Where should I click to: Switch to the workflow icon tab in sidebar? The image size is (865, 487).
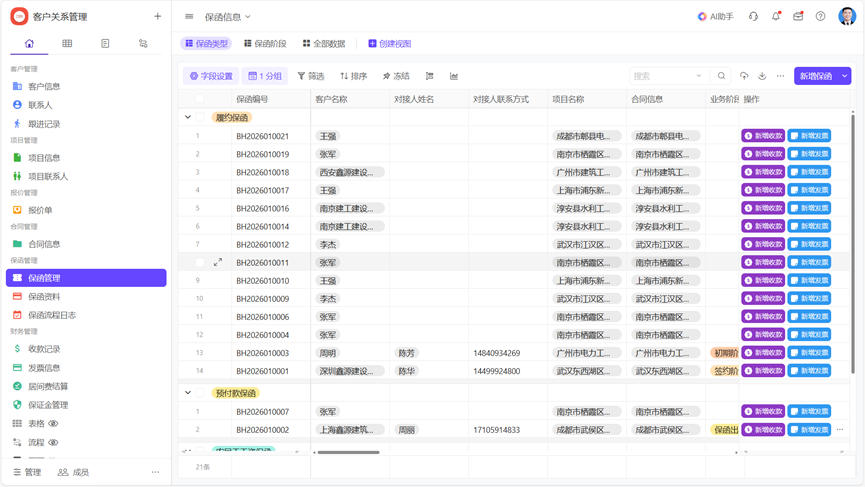coord(143,44)
